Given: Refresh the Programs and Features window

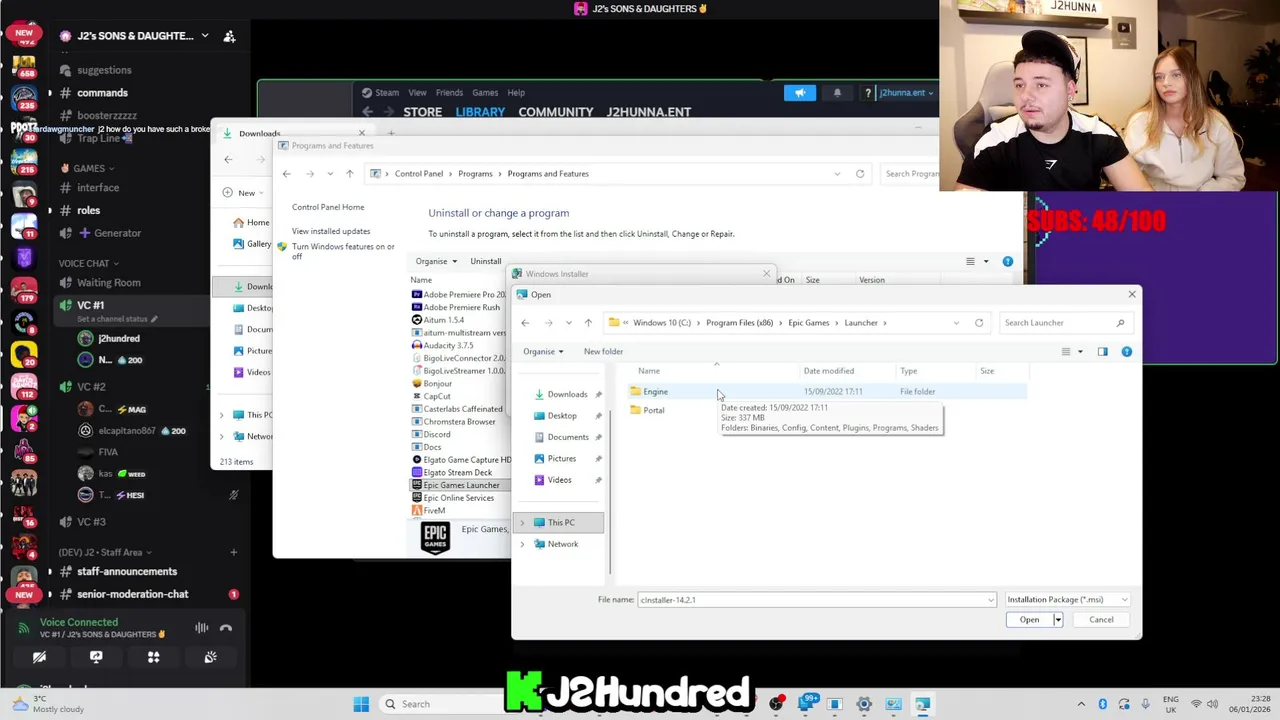Looking at the screenshot, I should pyautogui.click(x=860, y=174).
